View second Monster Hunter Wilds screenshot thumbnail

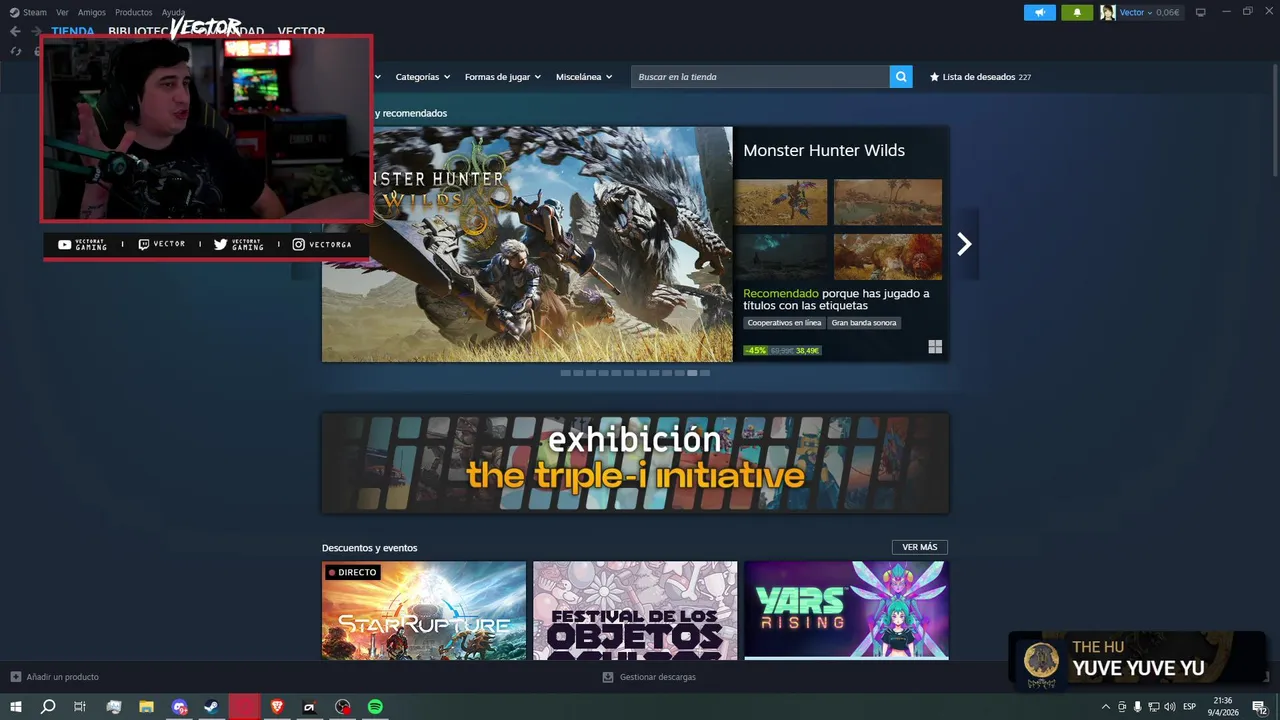(888, 202)
